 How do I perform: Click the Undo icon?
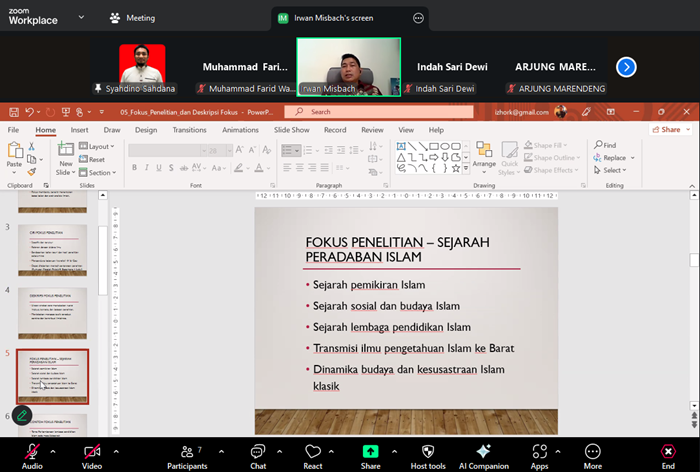pos(29,112)
